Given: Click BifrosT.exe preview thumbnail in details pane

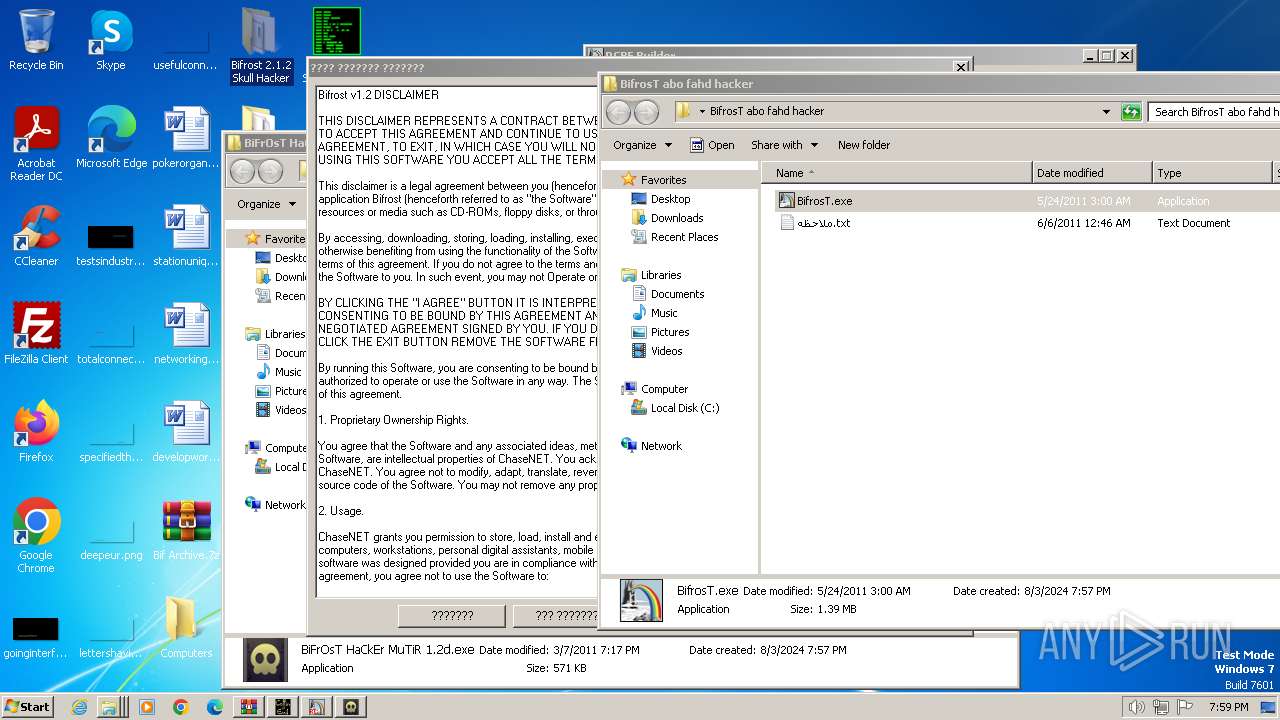Looking at the screenshot, I should pyautogui.click(x=641, y=600).
